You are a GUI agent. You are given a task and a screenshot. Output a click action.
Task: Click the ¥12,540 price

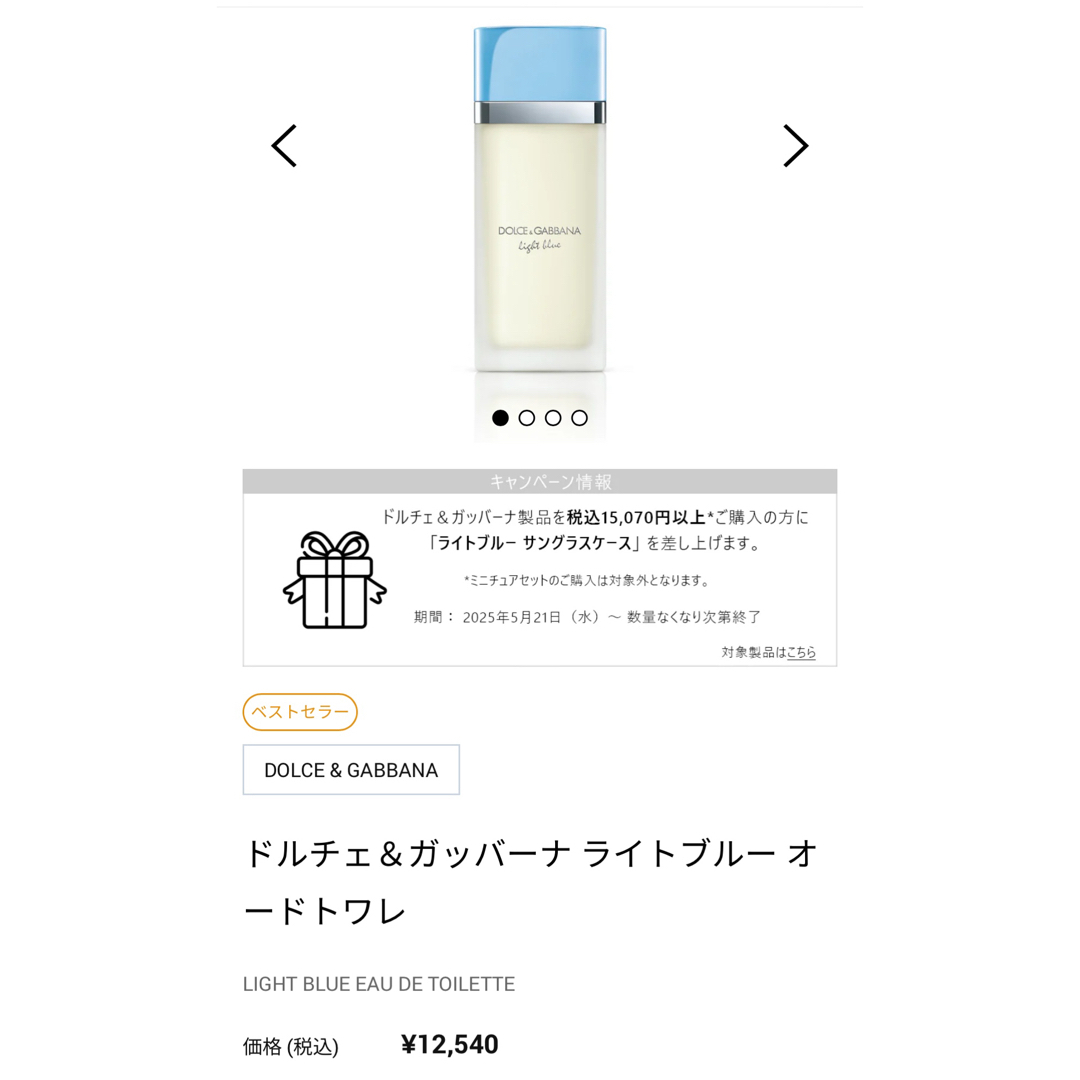tap(450, 1045)
